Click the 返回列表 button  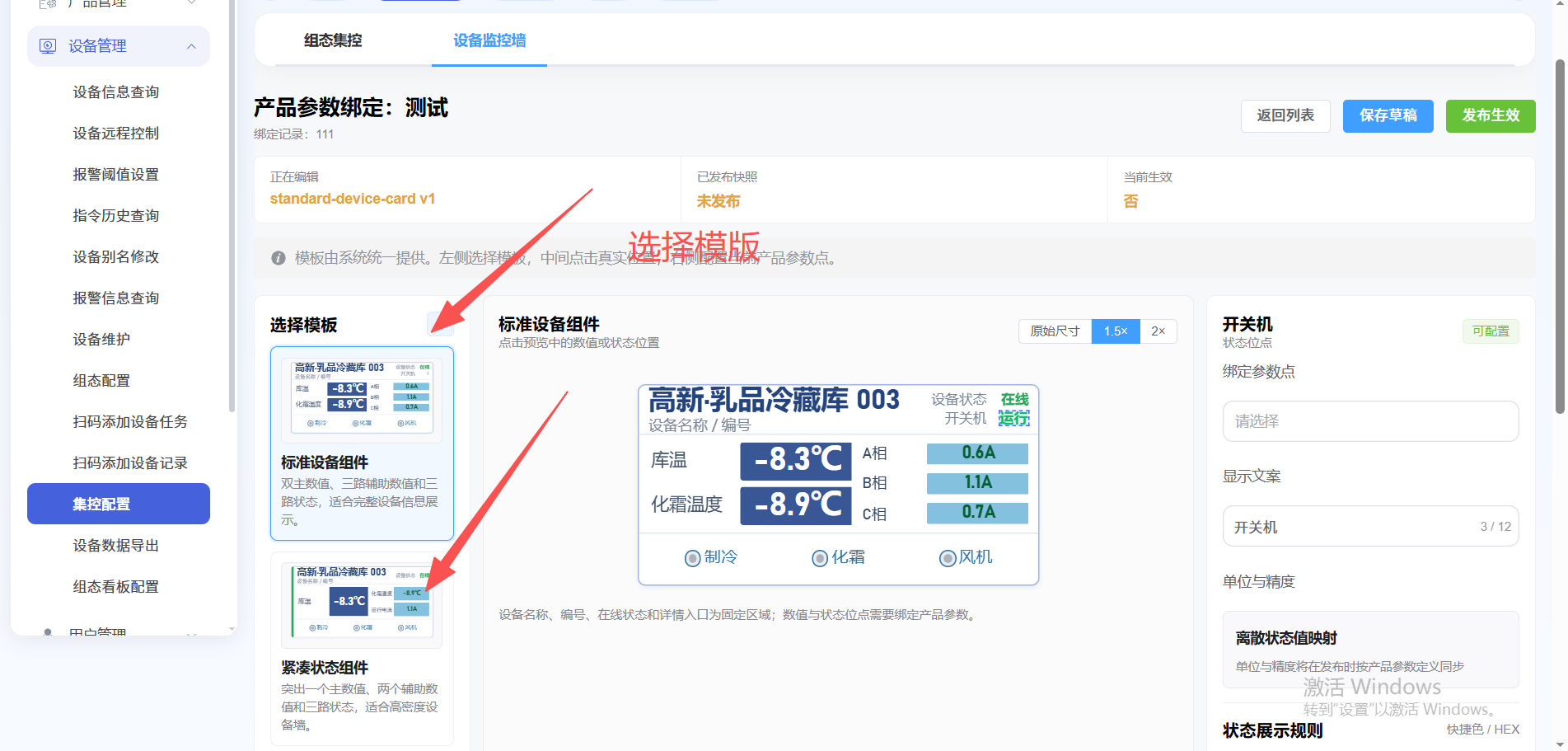1285,115
